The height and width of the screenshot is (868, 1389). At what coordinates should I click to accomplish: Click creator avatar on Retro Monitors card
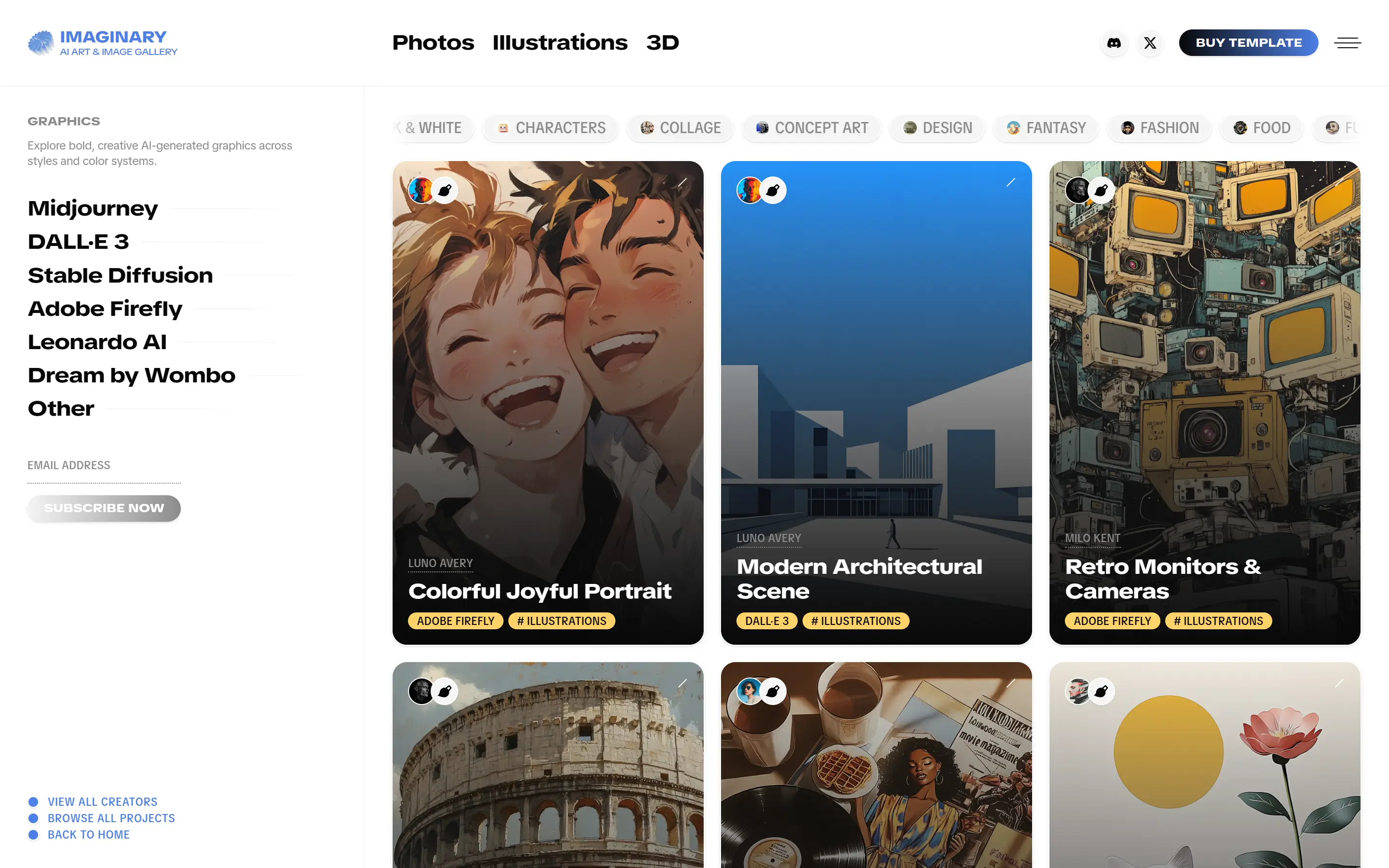[1077, 190]
